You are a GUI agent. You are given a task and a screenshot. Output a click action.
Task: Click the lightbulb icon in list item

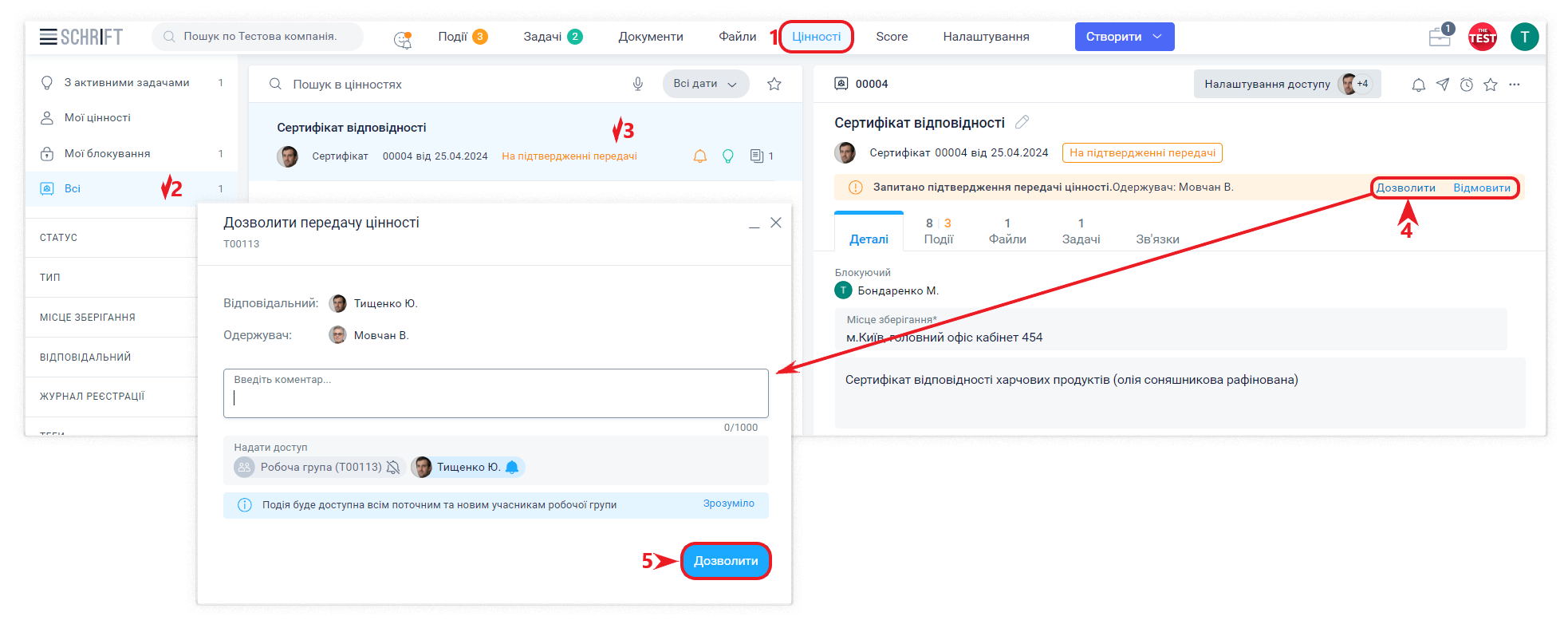(727, 156)
